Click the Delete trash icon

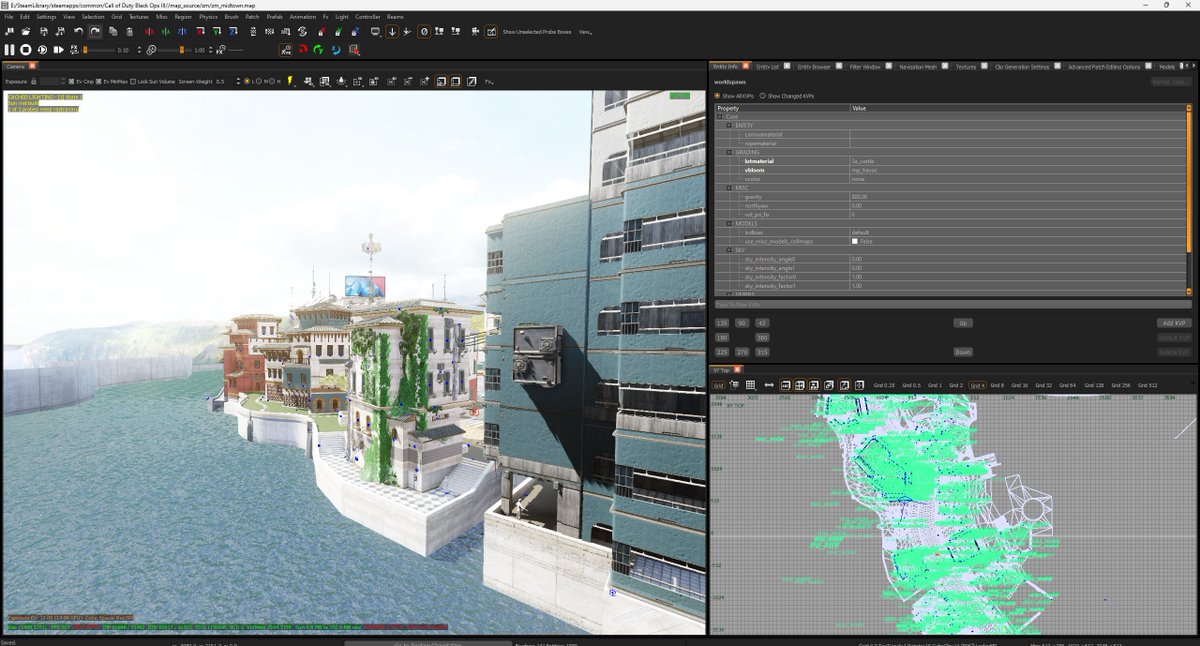(129, 31)
